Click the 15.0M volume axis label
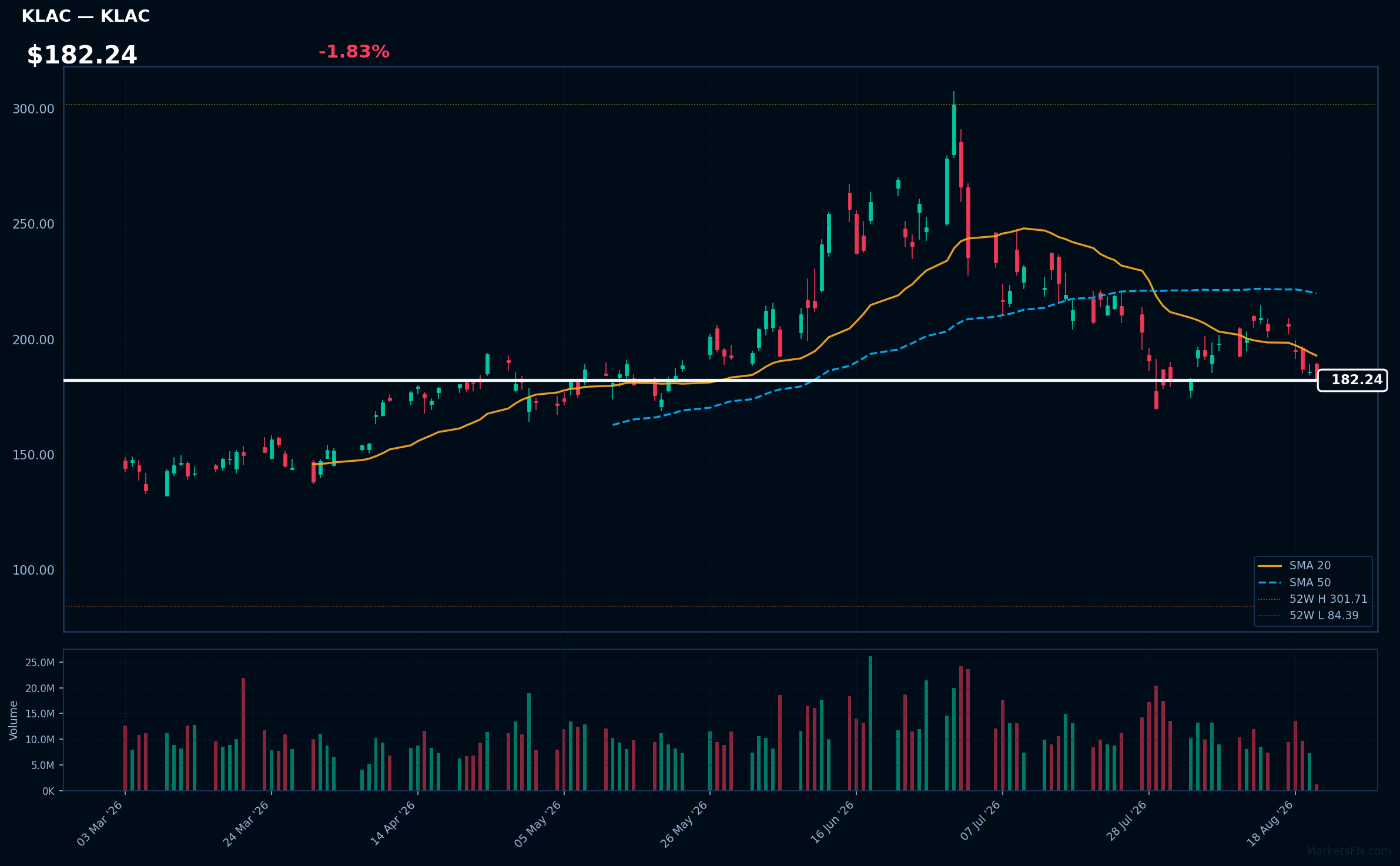This screenshot has width=1400, height=866. point(39,714)
